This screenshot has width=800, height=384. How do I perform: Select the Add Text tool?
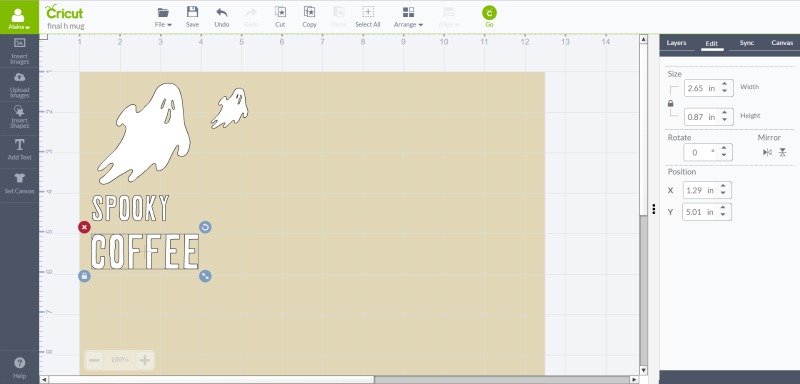19,150
